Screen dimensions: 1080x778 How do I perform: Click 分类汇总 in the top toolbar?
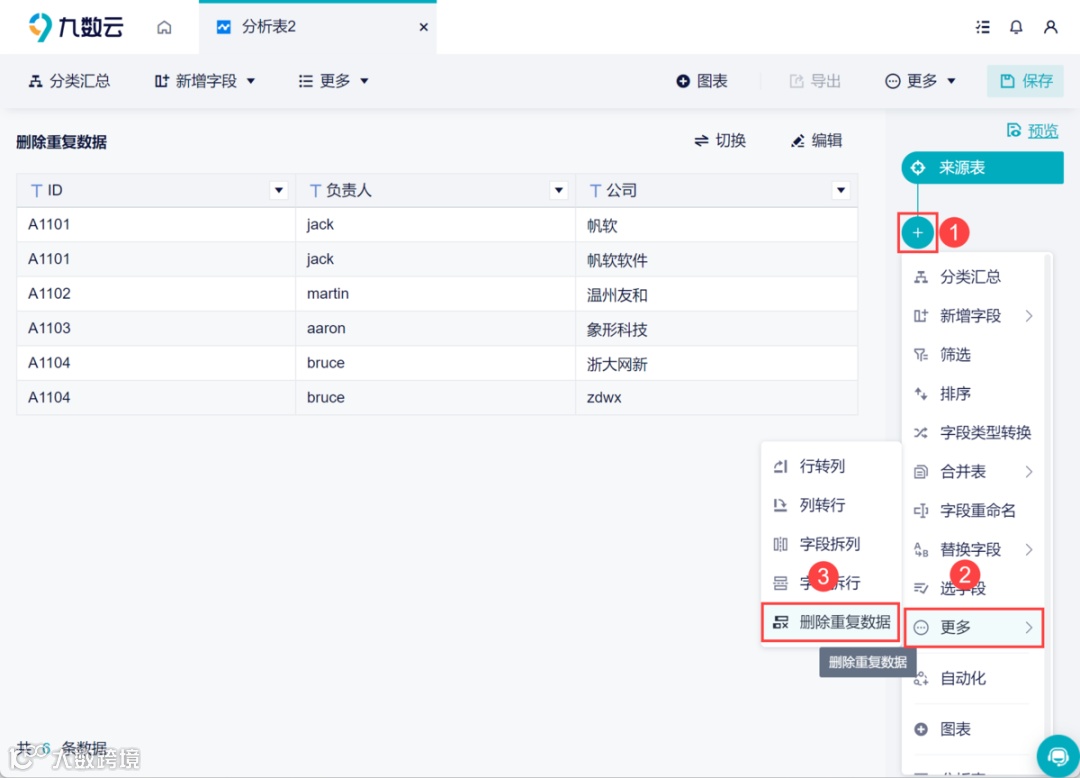tap(70, 81)
